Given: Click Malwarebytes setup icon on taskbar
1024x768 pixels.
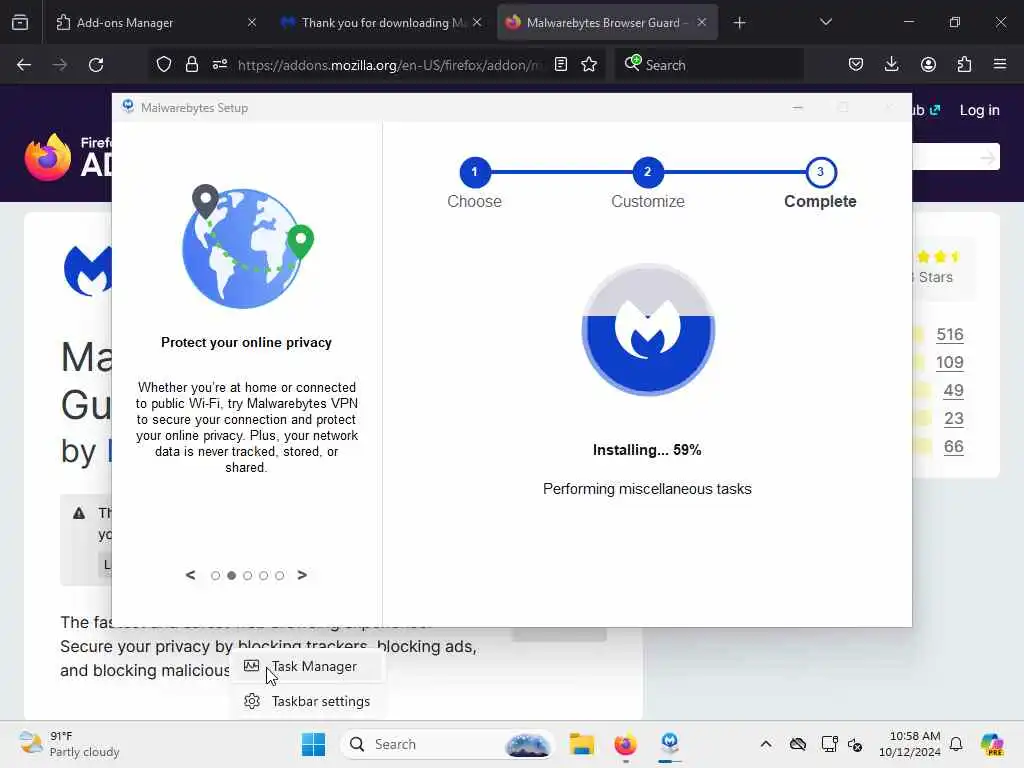Looking at the screenshot, I should [x=669, y=744].
